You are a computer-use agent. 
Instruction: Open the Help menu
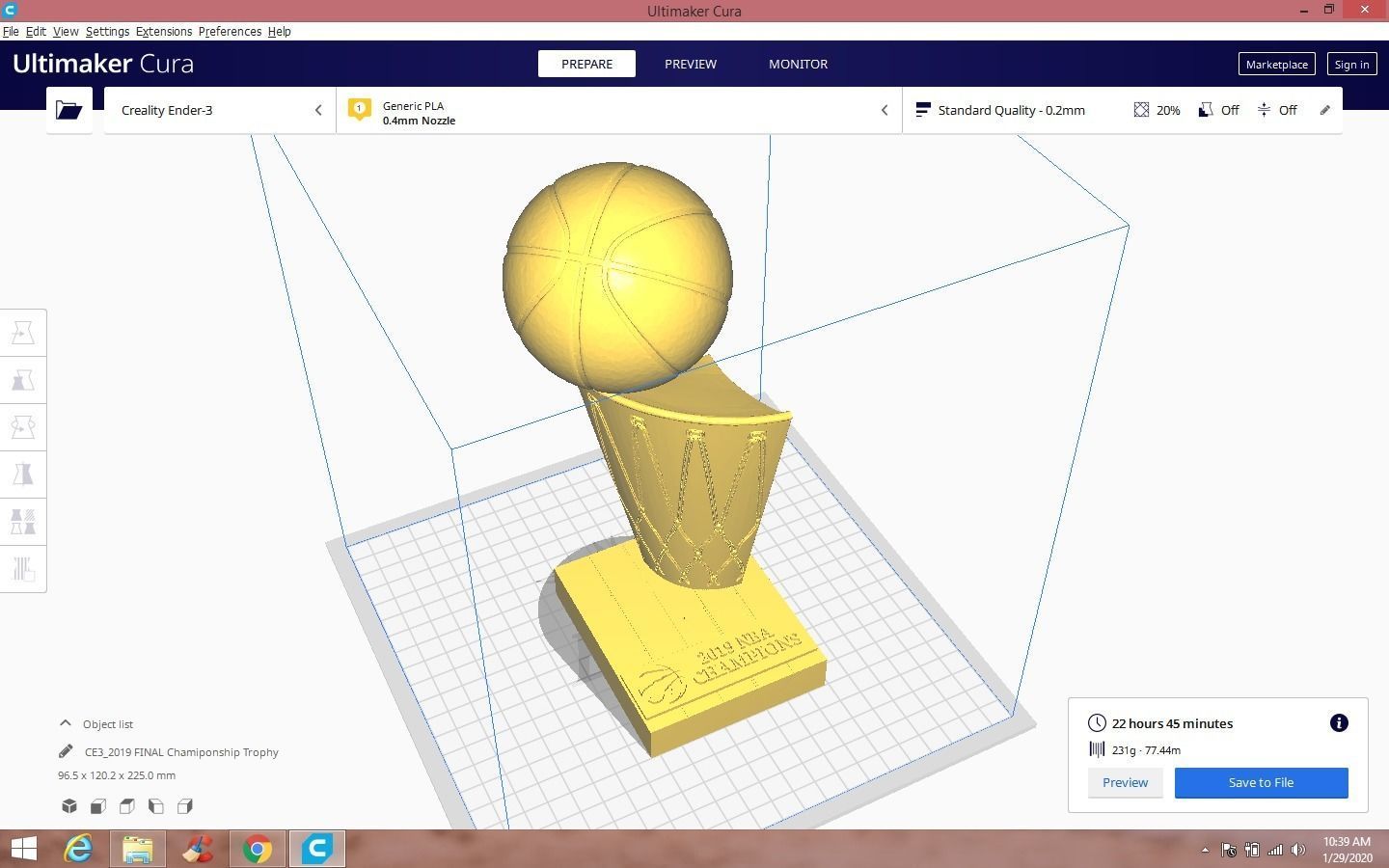[x=279, y=31]
